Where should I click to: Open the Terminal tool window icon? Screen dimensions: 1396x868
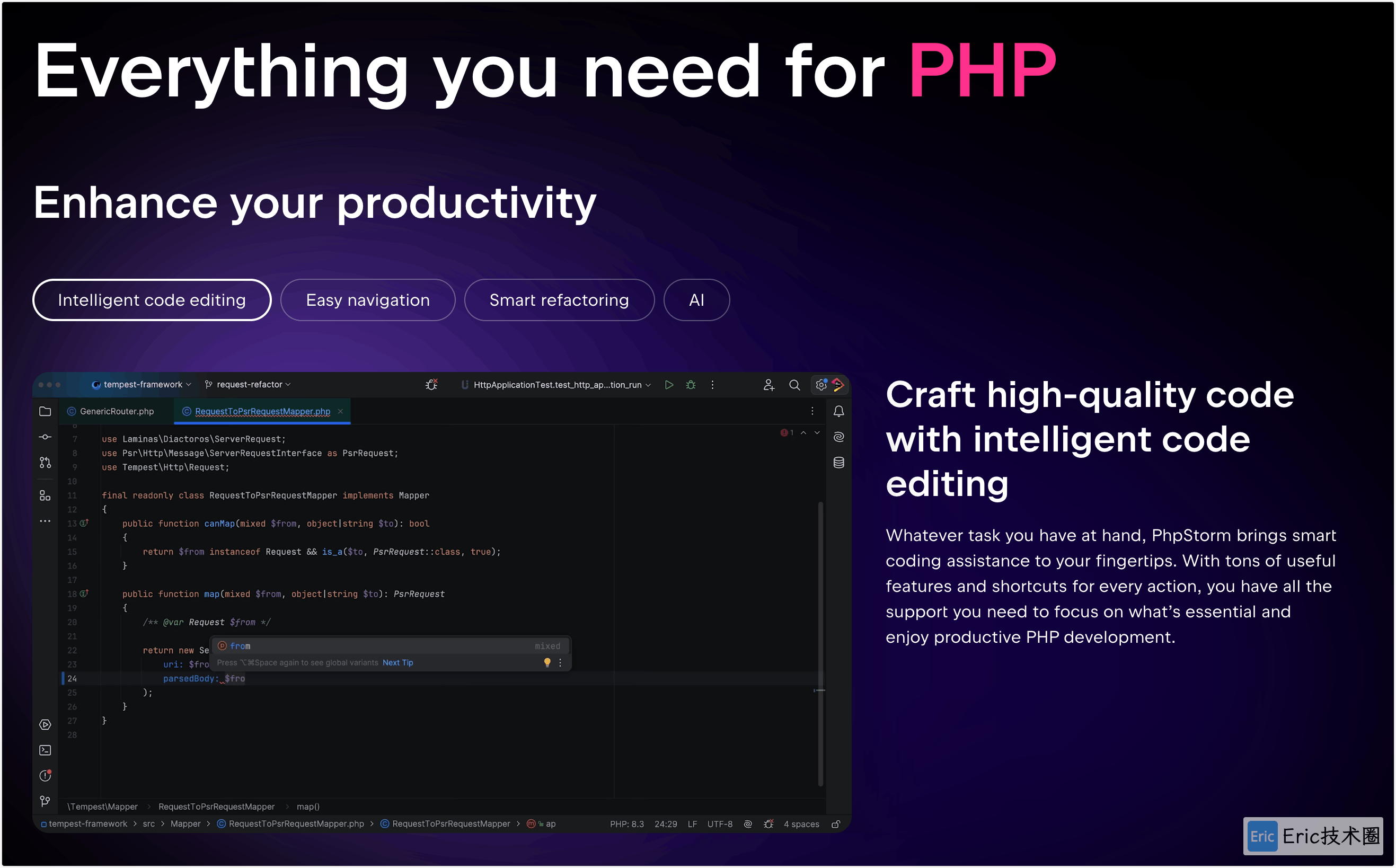pos(45,750)
